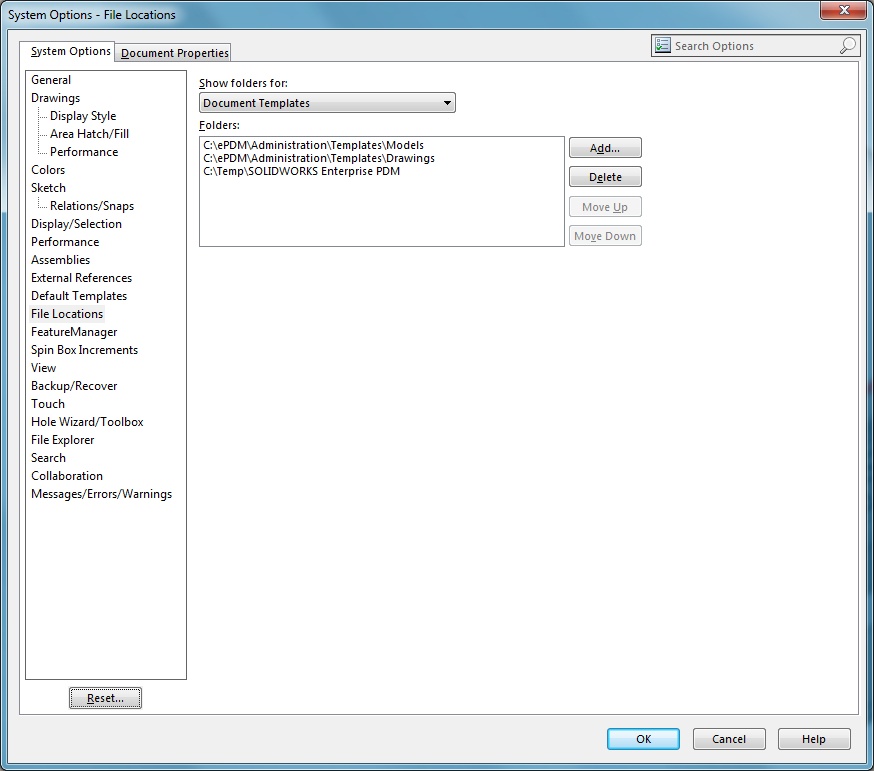Click the Add... button

pos(605,148)
